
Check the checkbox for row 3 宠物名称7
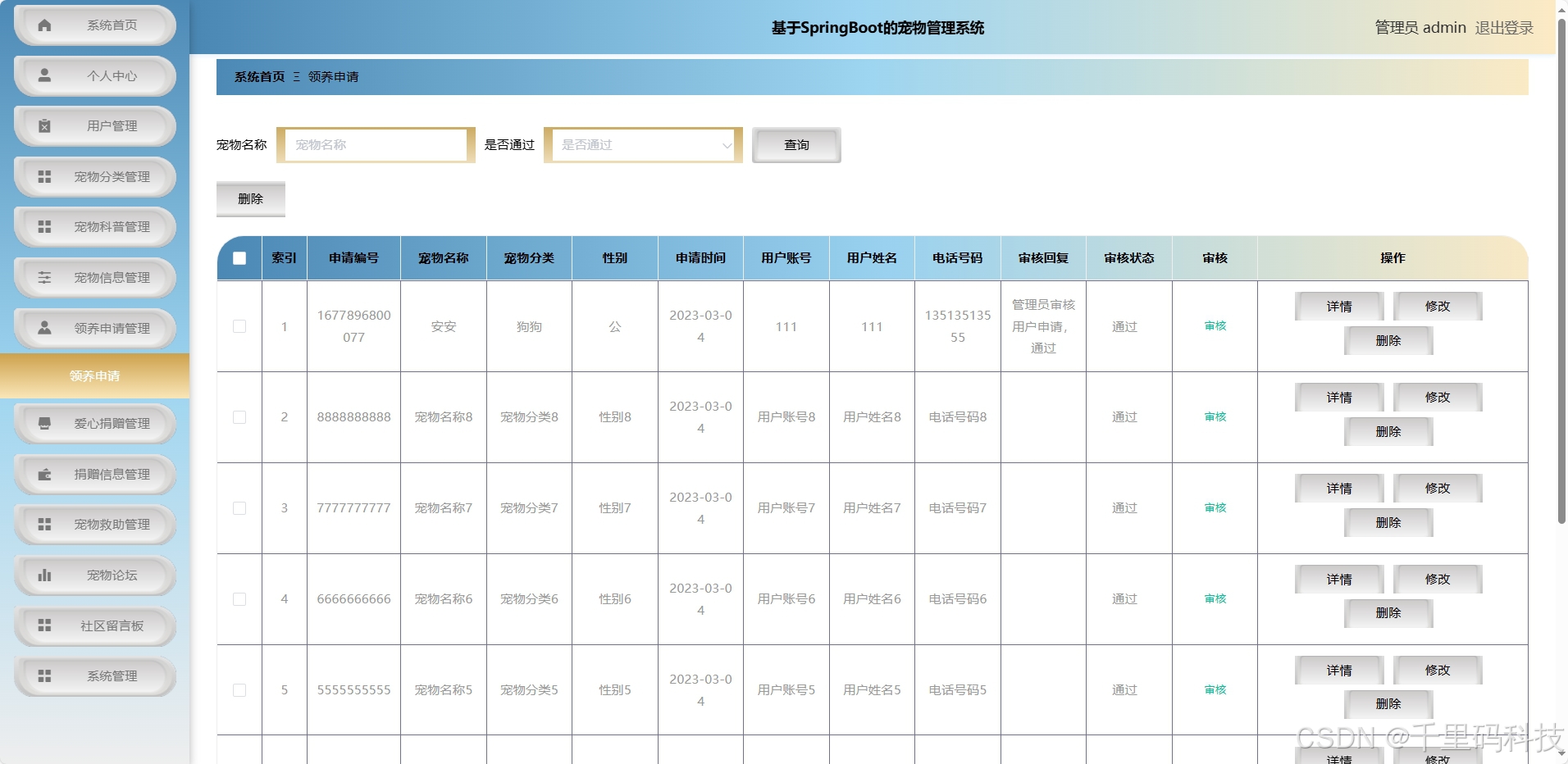pos(239,508)
